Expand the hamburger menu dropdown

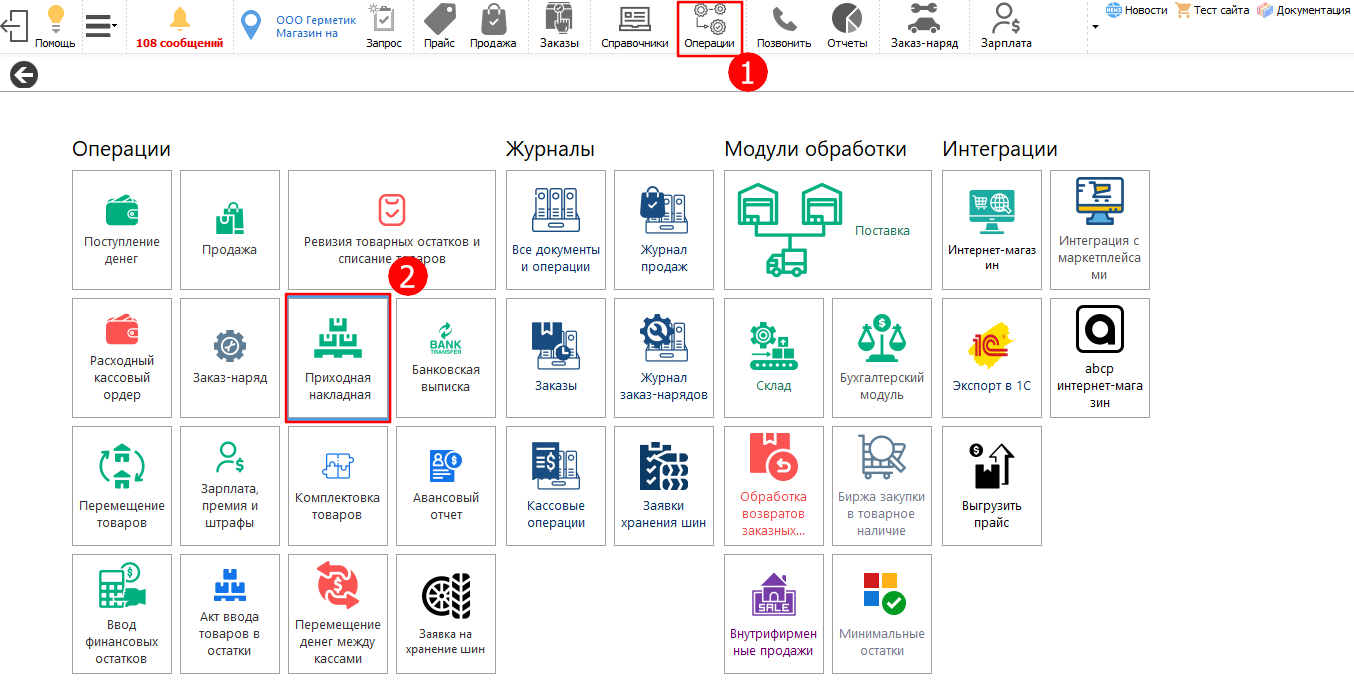[100, 26]
